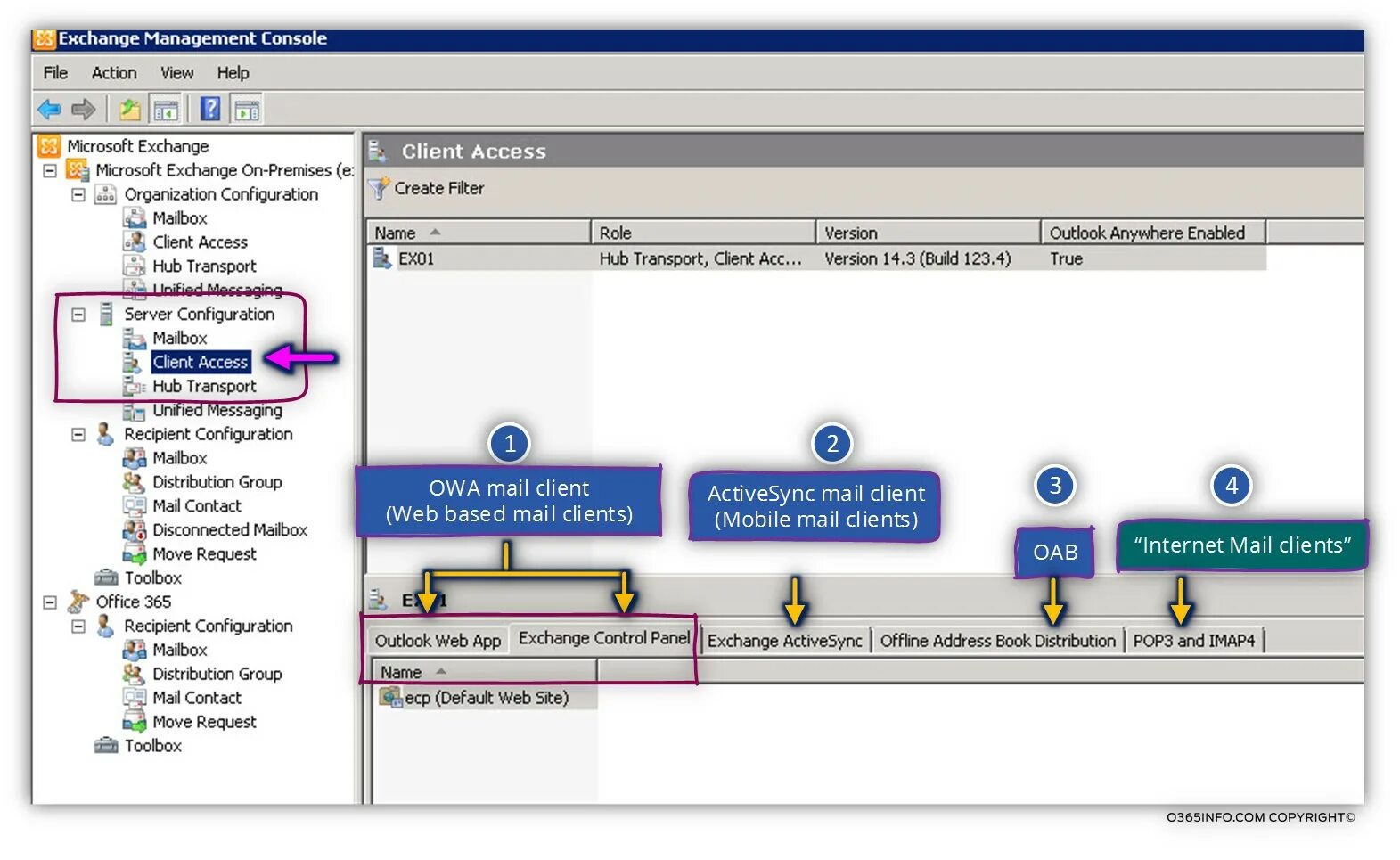Switch to Exchange Control Panel tab

click(x=604, y=638)
